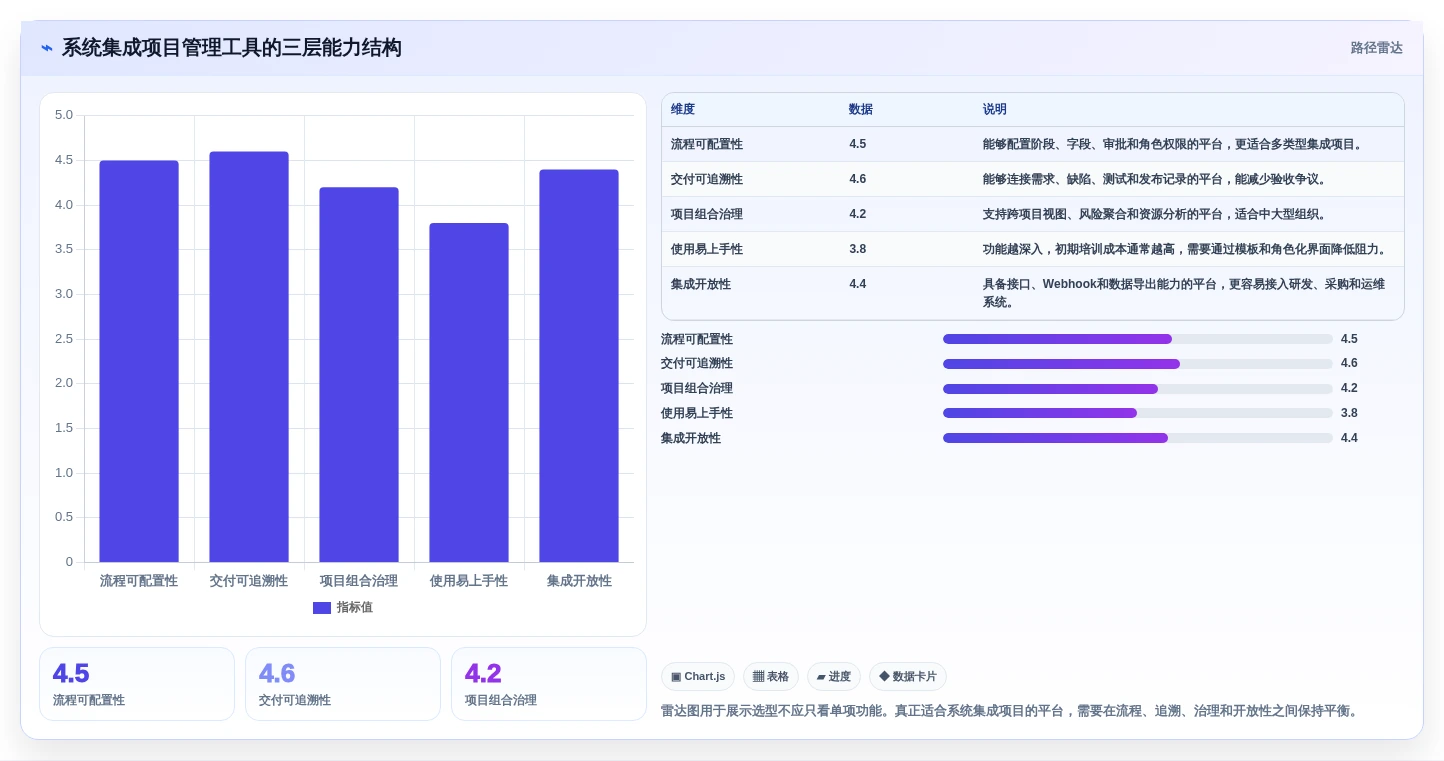This screenshot has width=1444, height=761.
Task: Click the 集成开放性 progress bar
Action: click(1138, 438)
